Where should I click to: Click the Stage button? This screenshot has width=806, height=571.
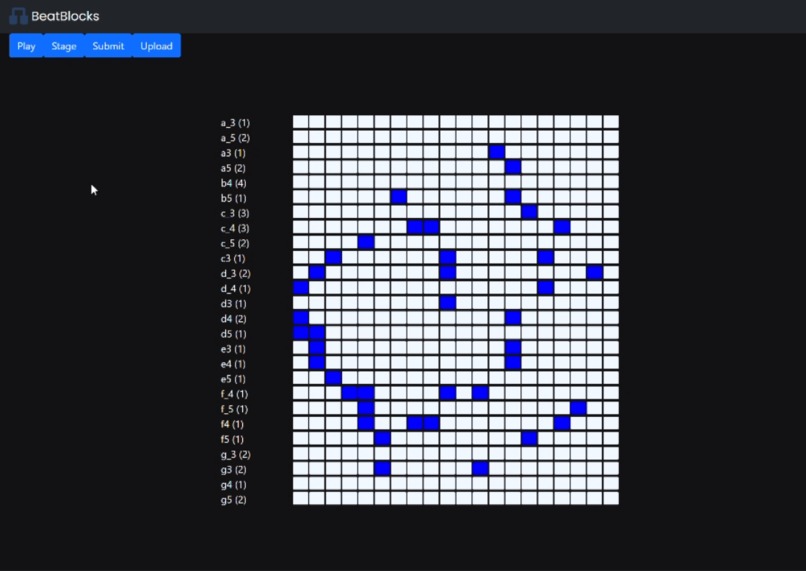coord(64,46)
